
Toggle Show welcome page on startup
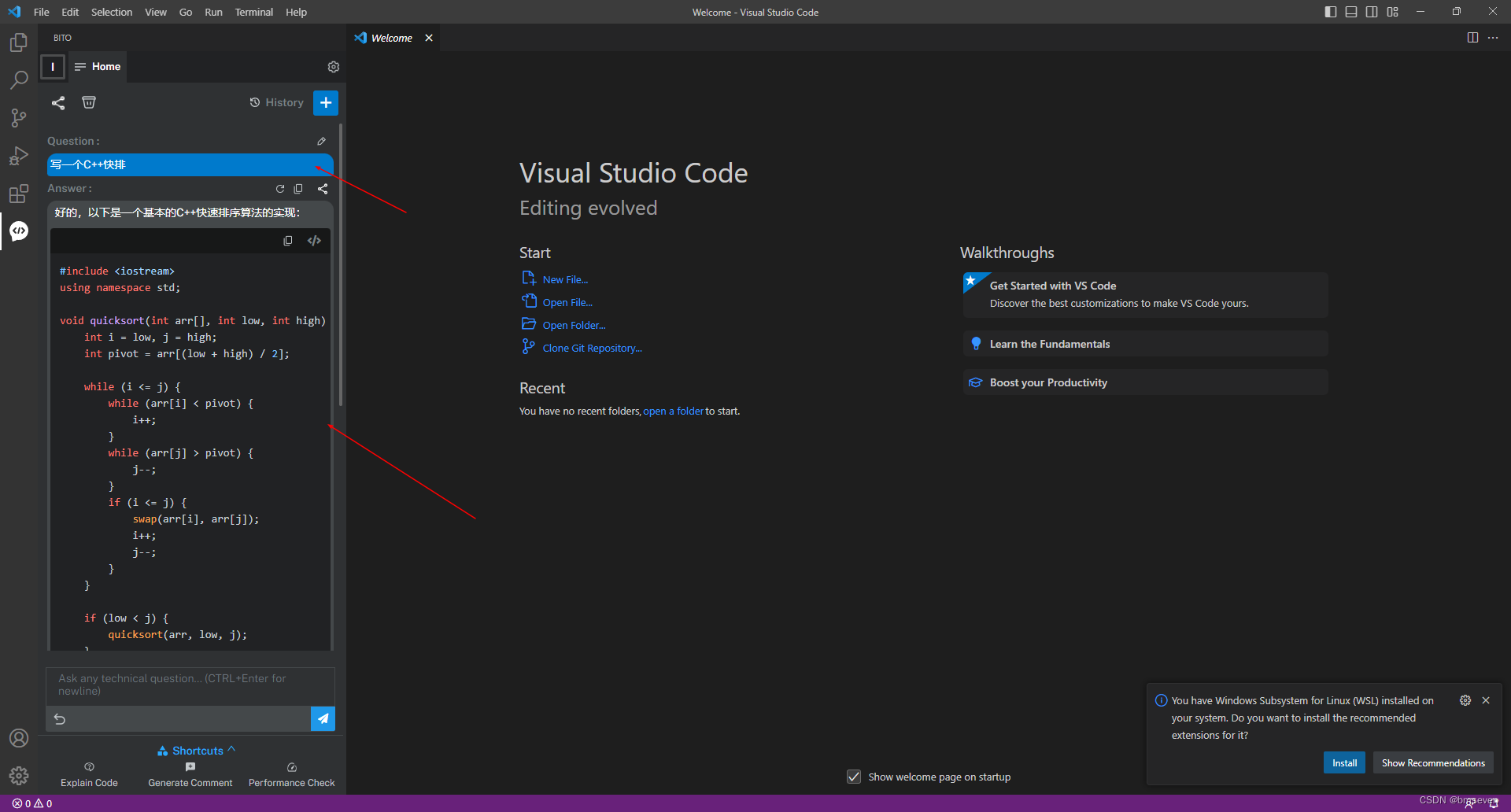coord(854,777)
